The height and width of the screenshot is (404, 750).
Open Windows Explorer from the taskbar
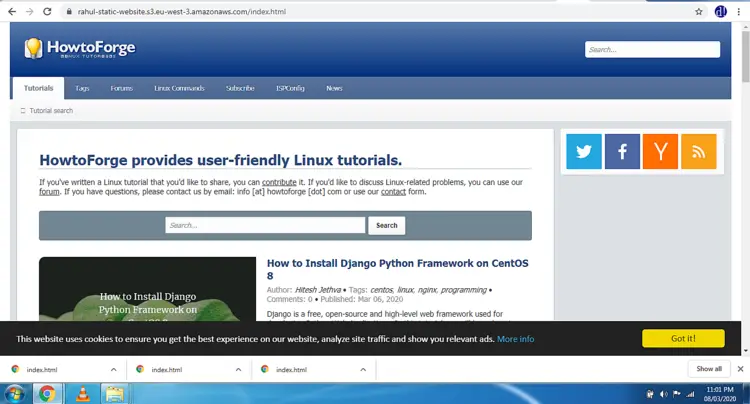coord(114,393)
